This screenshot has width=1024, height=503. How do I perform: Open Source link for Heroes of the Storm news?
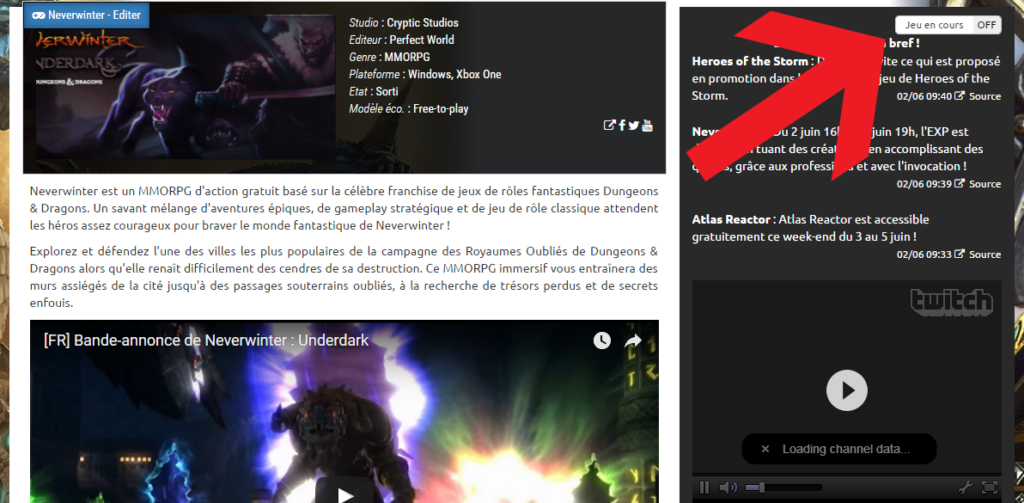click(x=985, y=96)
